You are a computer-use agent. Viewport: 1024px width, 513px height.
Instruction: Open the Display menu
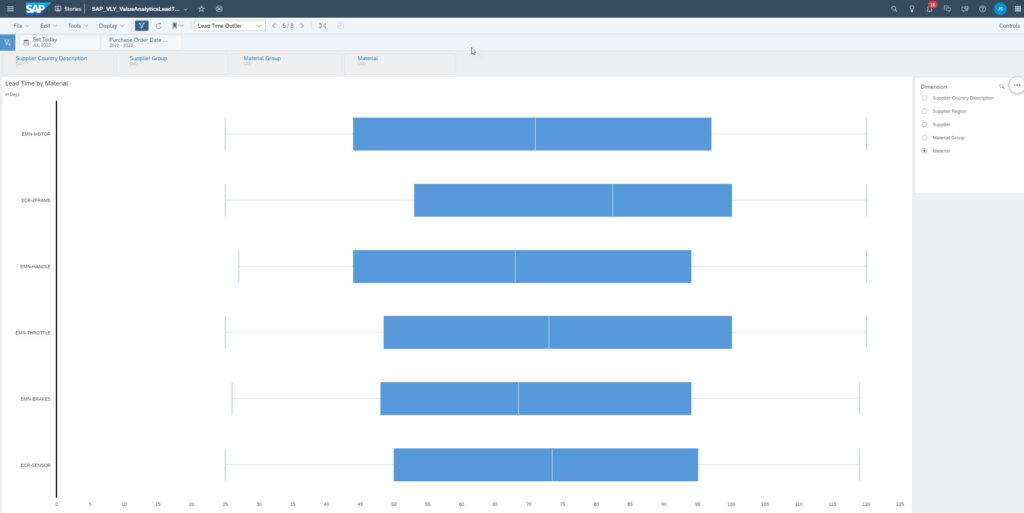click(x=111, y=25)
